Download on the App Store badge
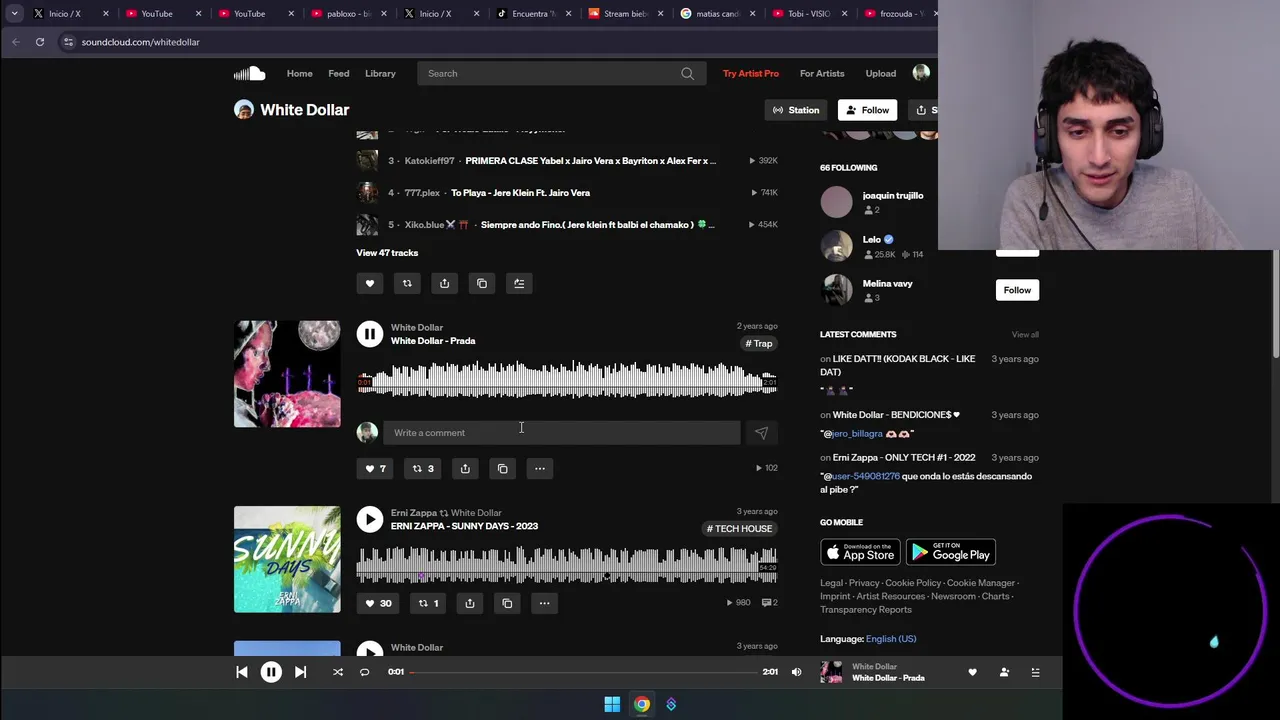Screen dimensions: 1280x720 [860, 552]
